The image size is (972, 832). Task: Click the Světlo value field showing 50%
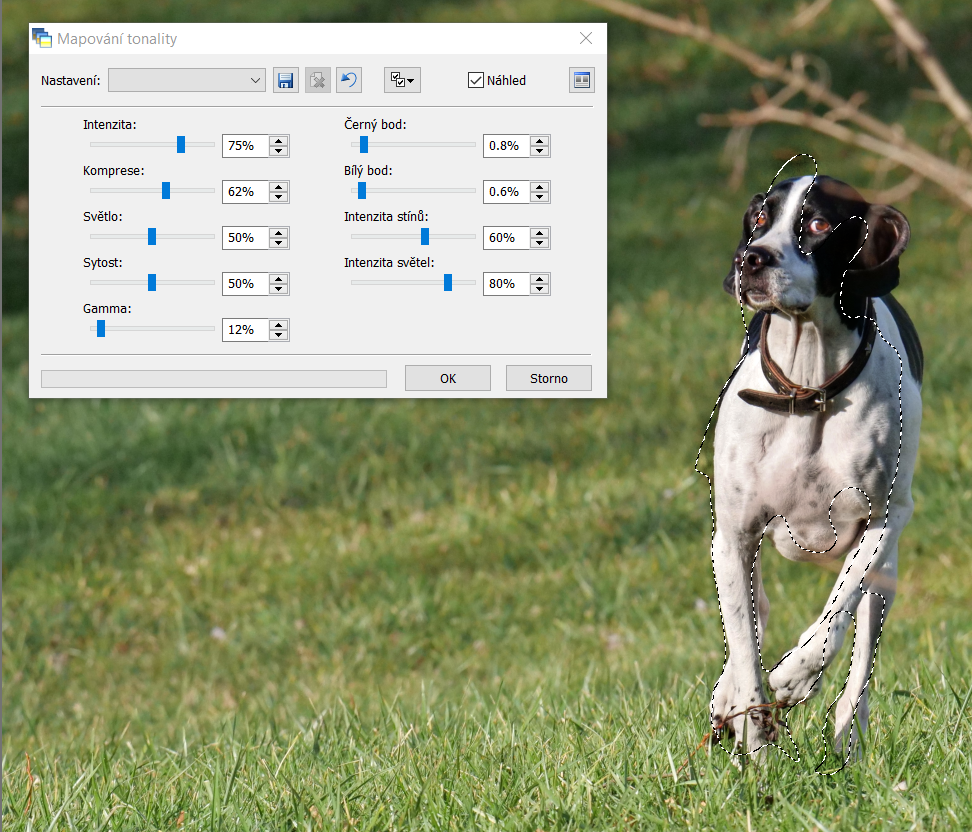tap(245, 237)
